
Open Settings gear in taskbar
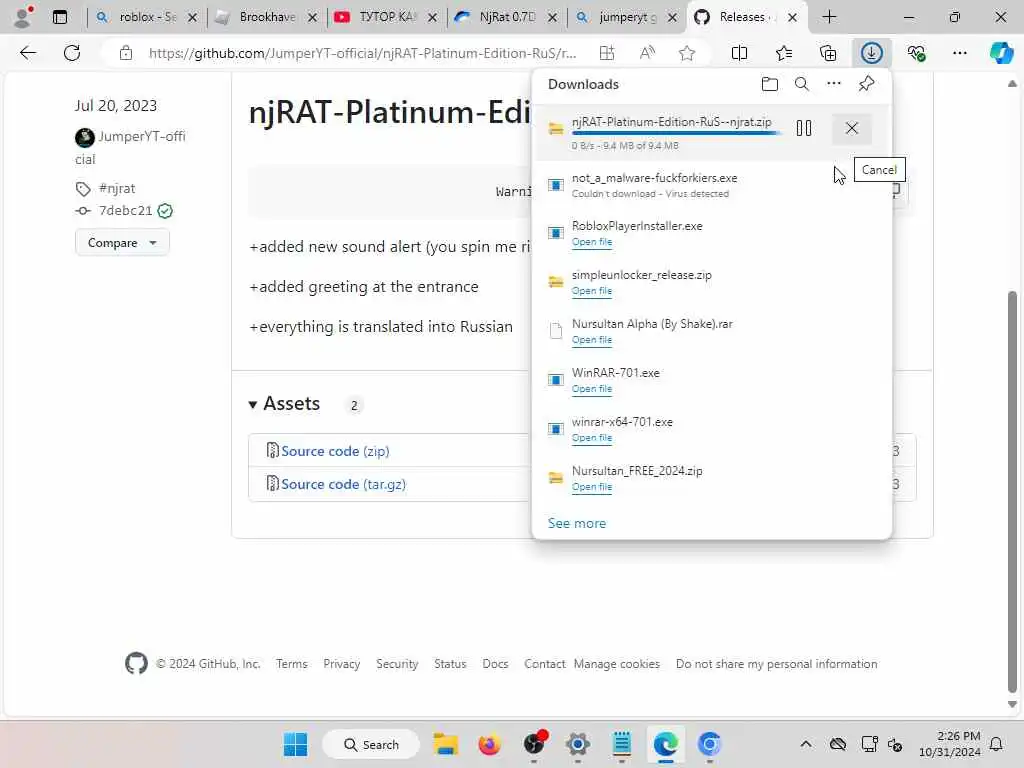tap(577, 744)
